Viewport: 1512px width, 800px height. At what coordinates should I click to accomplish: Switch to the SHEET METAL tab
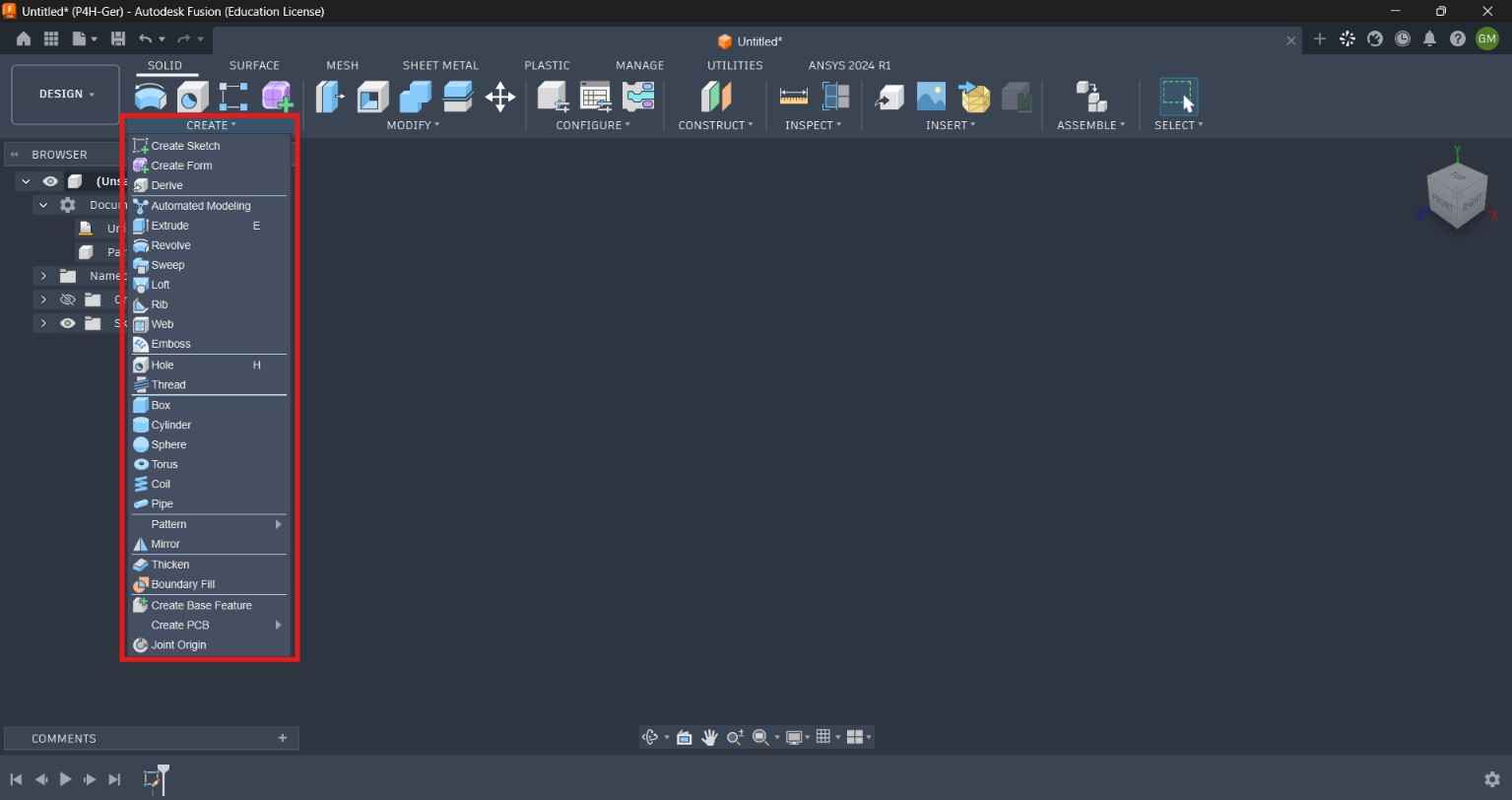[x=440, y=65]
